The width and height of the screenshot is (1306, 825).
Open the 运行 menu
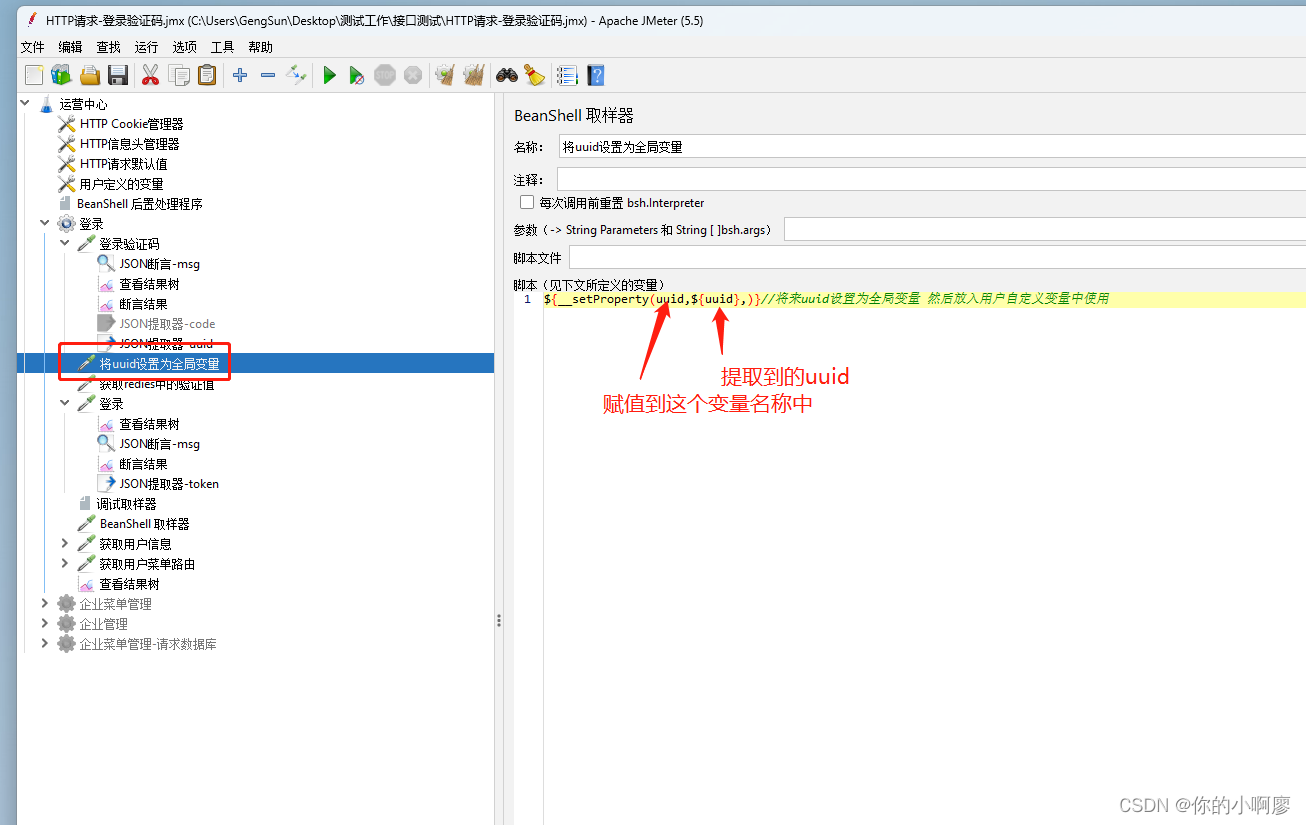(x=147, y=47)
